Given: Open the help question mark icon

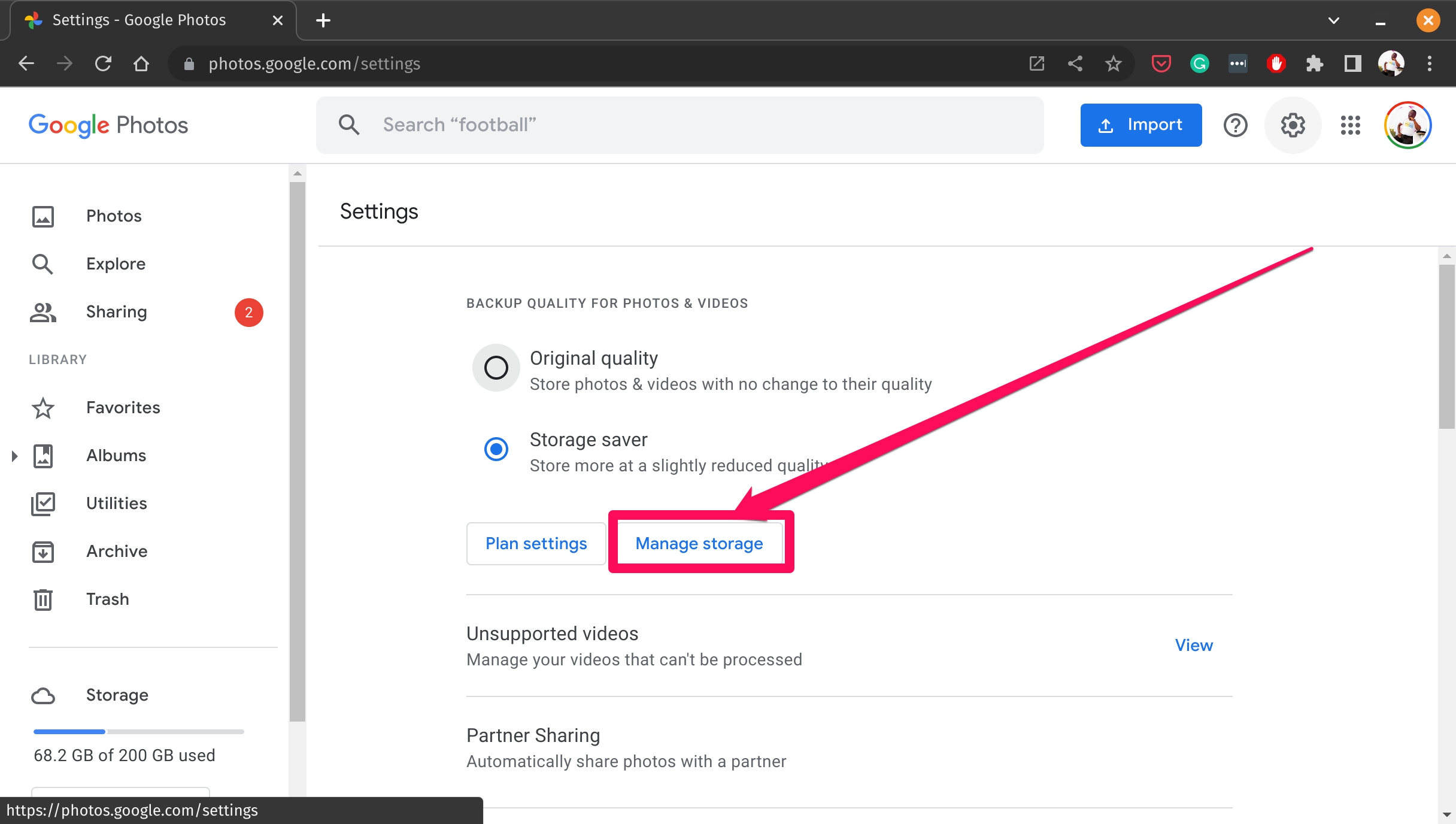Looking at the screenshot, I should click(1236, 125).
